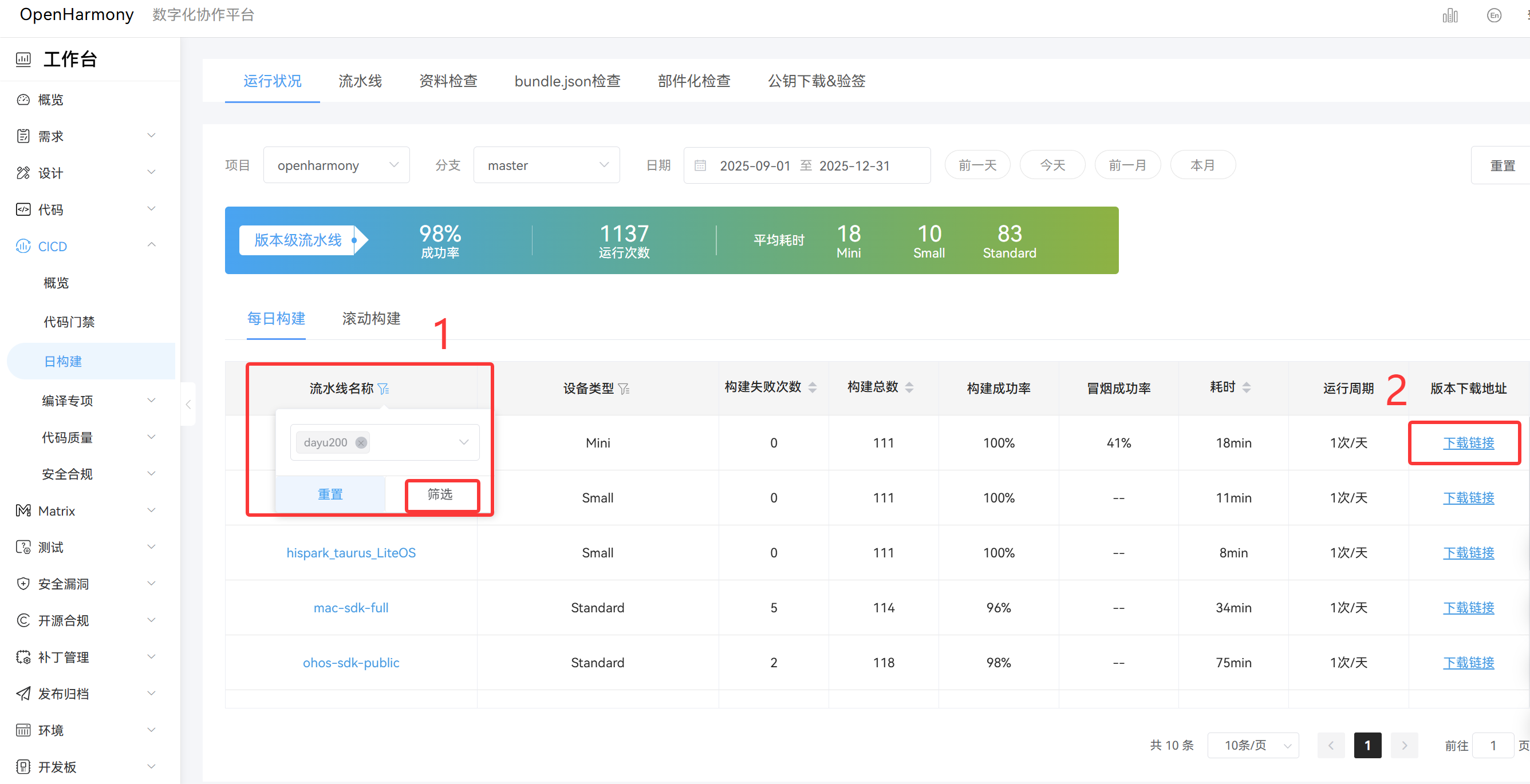Collapse the sidebar with the arrow handle

(188, 405)
